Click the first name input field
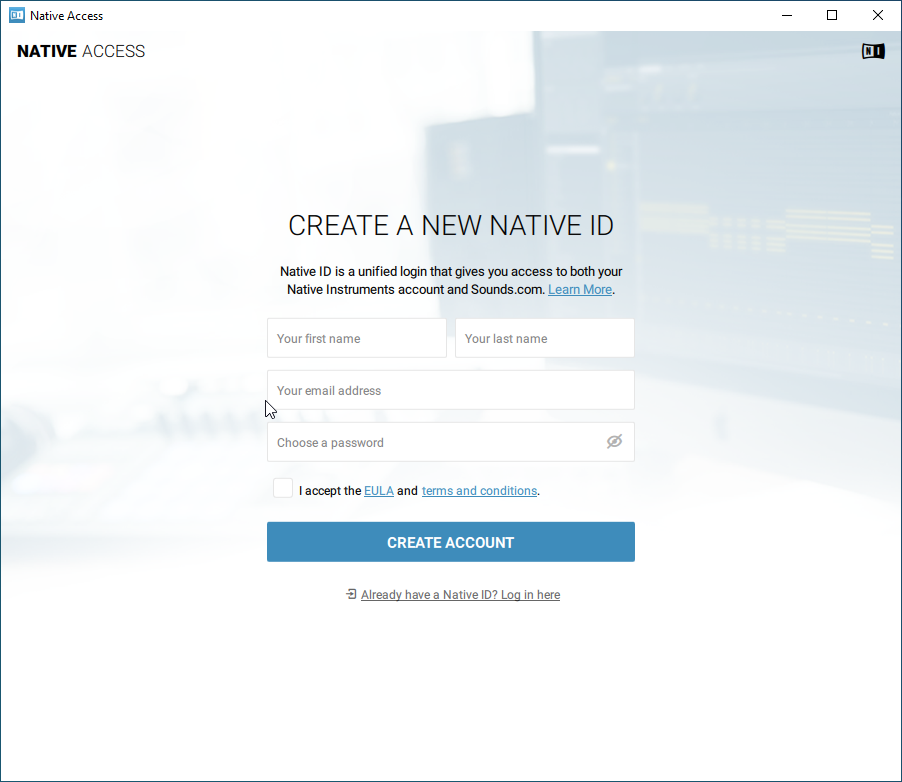Image resolution: width=902 pixels, height=782 pixels. 357,338
